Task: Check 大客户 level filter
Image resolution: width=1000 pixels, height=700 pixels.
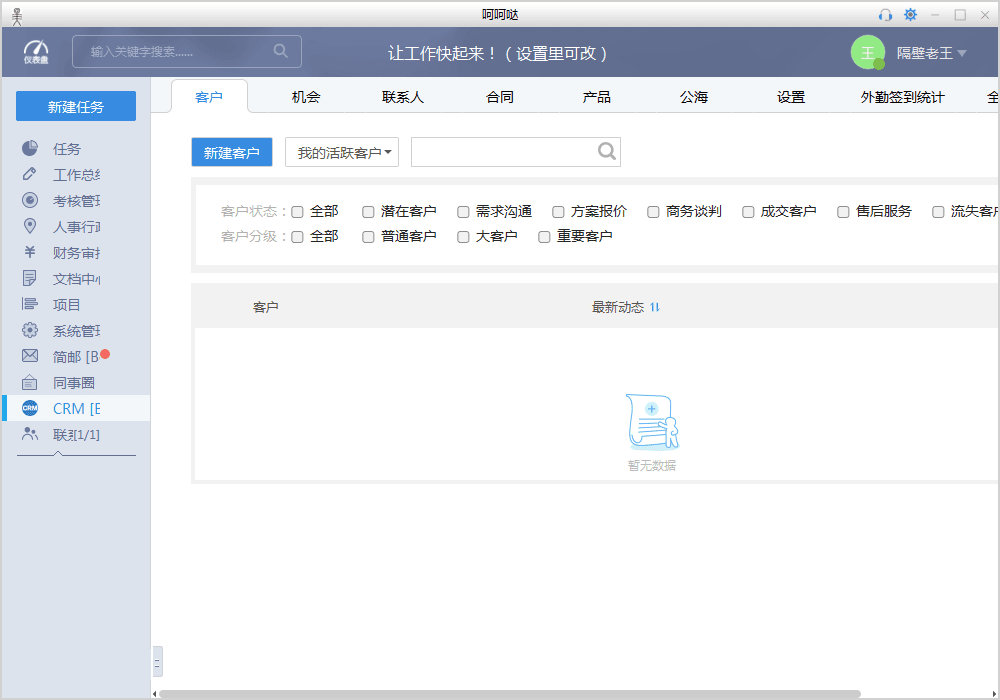Action: pyautogui.click(x=463, y=237)
